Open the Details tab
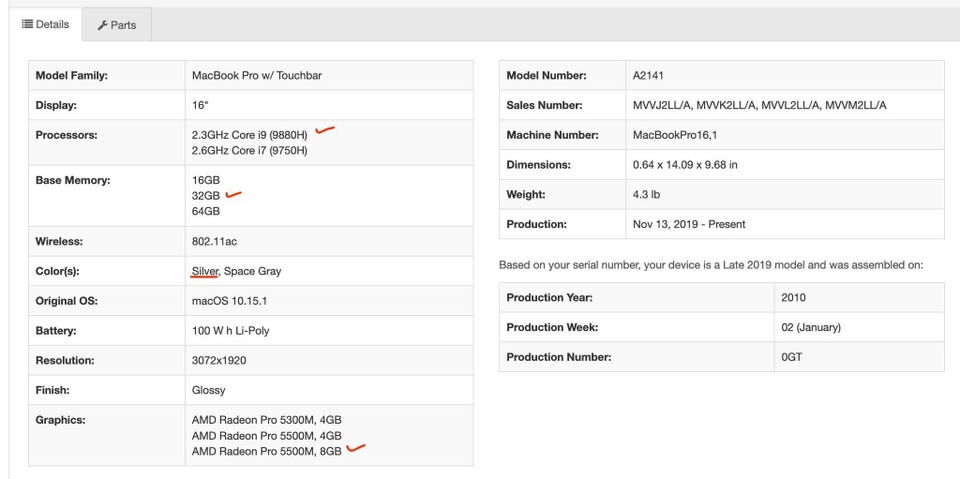 click(x=45, y=25)
